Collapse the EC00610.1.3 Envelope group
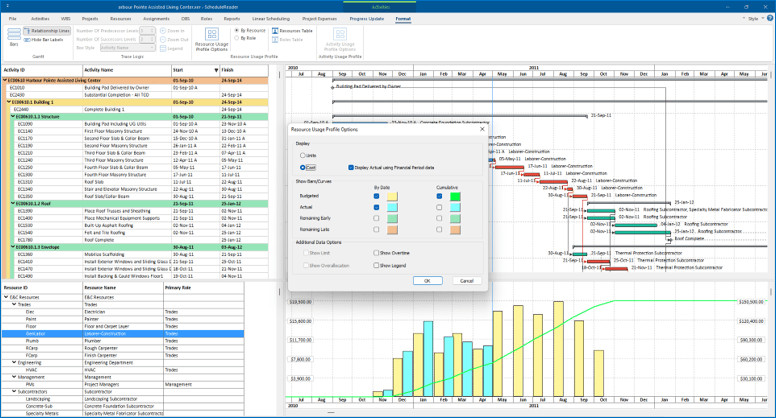The width and height of the screenshot is (776, 418). click(13, 247)
